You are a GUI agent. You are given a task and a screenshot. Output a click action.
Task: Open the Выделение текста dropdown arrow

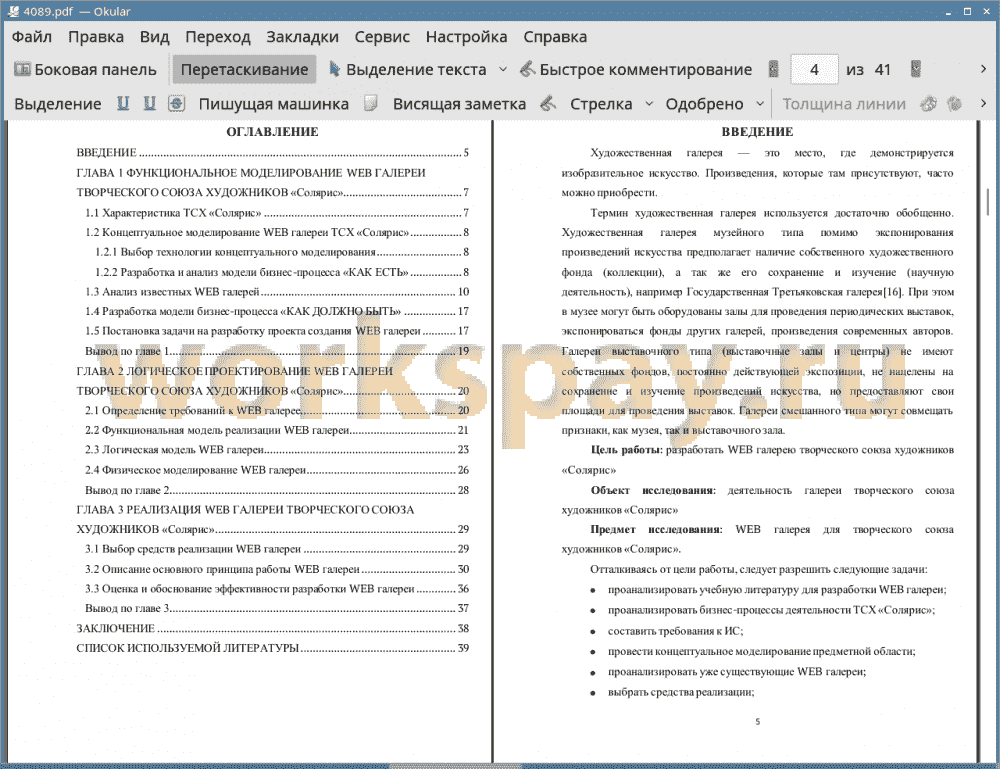503,69
